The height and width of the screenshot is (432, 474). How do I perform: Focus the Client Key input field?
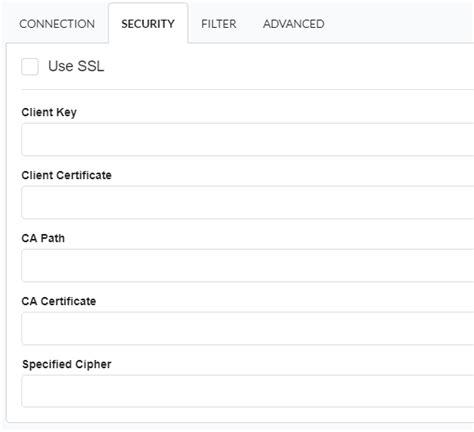(x=248, y=139)
